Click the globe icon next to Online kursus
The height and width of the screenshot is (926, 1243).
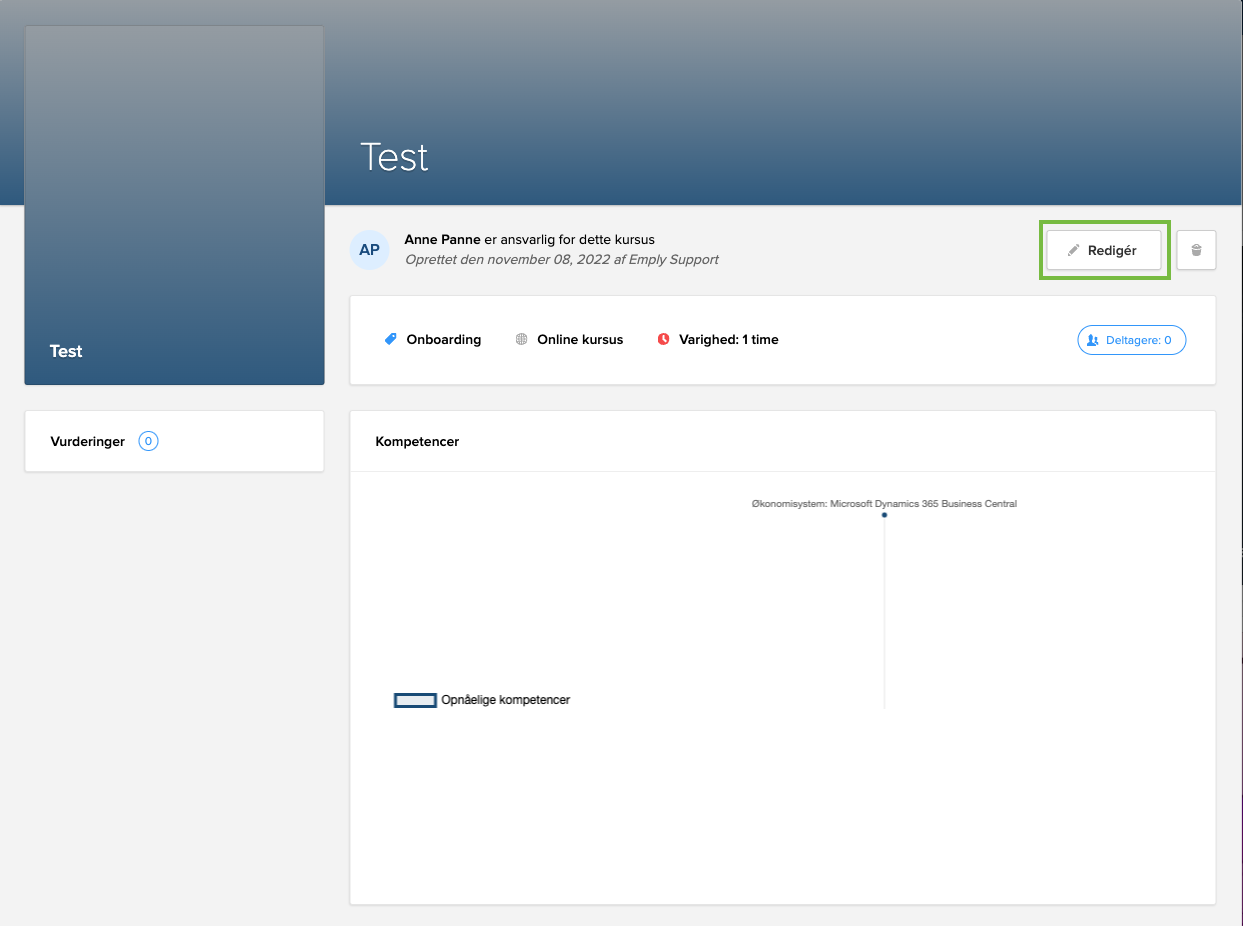pos(521,339)
